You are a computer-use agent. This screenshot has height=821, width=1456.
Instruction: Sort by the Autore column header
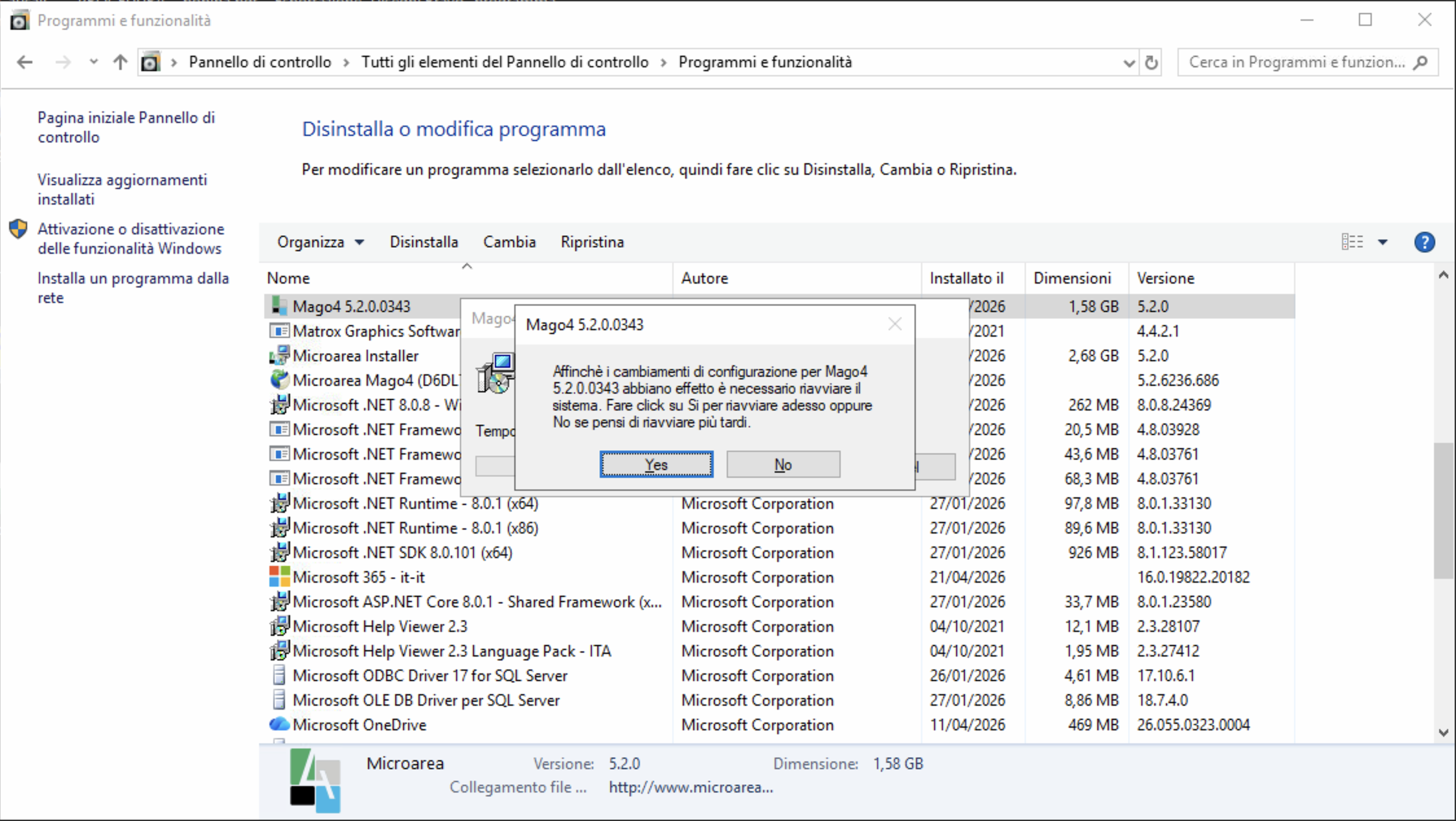tap(797, 278)
